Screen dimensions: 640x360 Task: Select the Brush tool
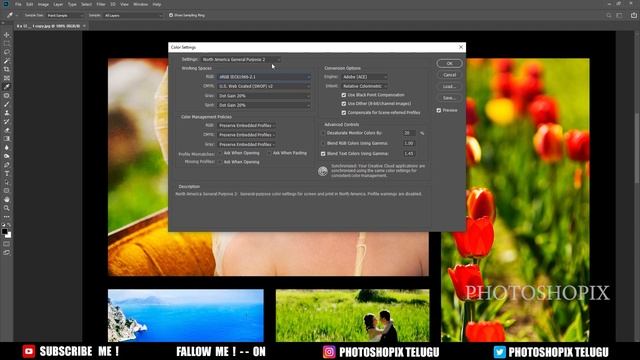tap(7, 104)
